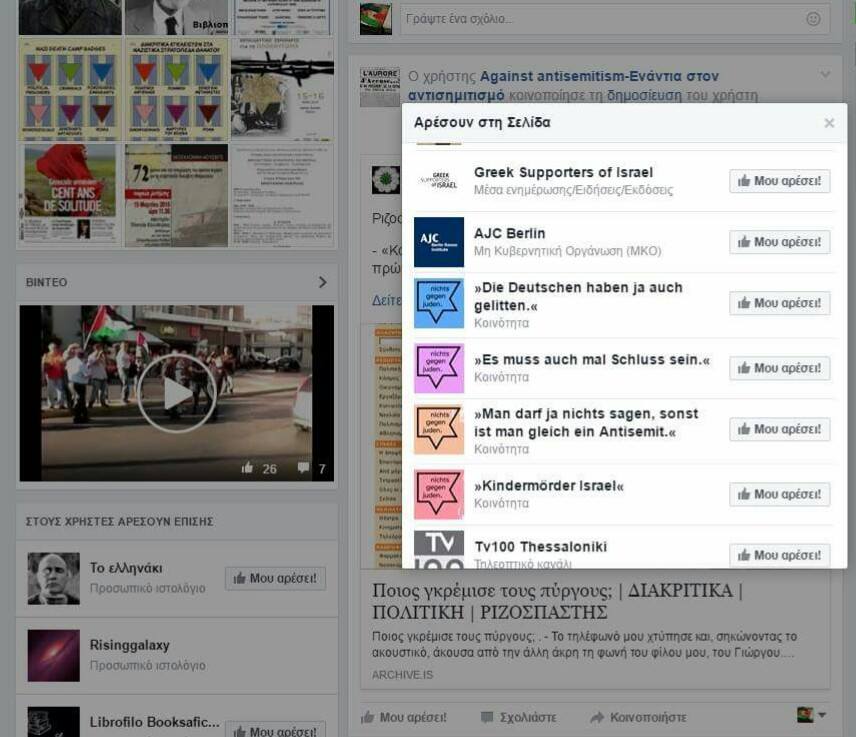
Task: Open 'Nazi Death Camp Badges' photo thumbnail
Action: tap(70, 89)
